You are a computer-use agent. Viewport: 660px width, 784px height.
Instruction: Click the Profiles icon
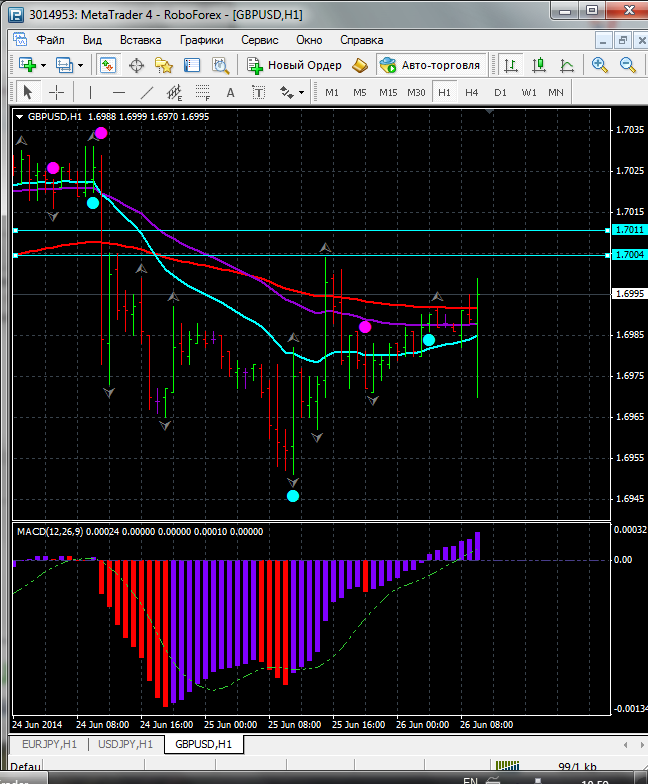pos(64,65)
